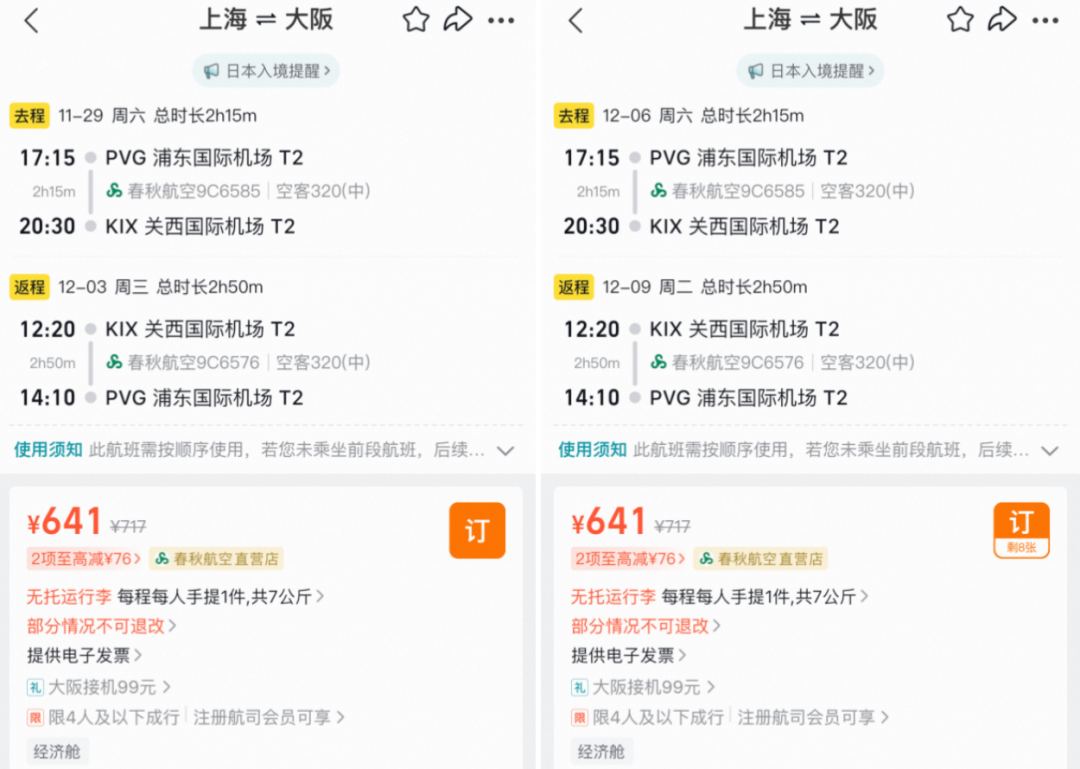1080x769 pixels.
Task: Open the 2项至高减¥76 discount details
Action: [x=85, y=558]
